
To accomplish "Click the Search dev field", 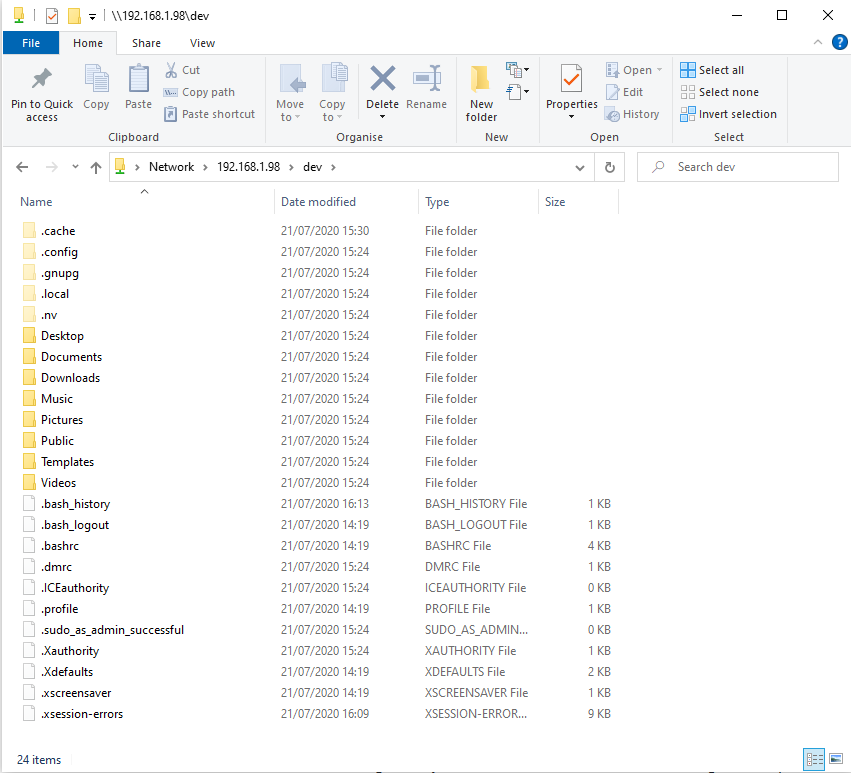I will pyautogui.click(x=738, y=167).
